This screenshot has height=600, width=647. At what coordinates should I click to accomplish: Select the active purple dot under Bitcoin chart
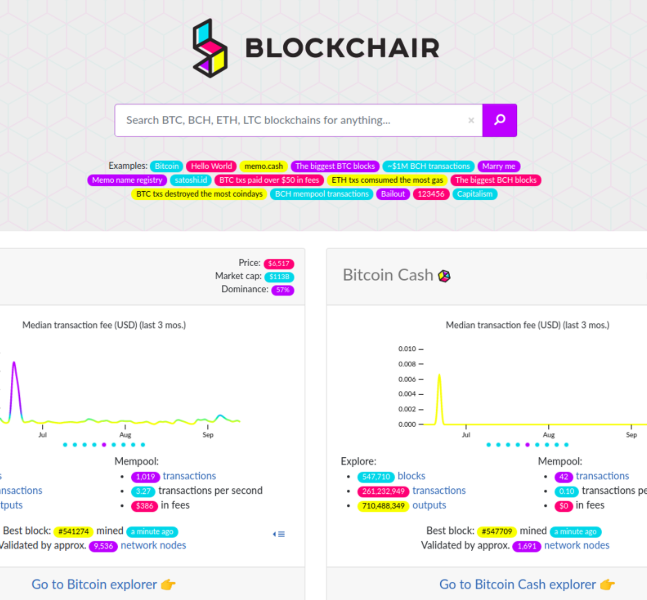(103, 444)
